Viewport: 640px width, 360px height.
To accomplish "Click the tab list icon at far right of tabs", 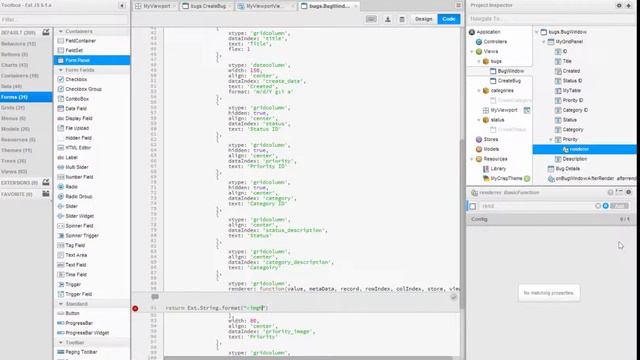I will point(458,5).
